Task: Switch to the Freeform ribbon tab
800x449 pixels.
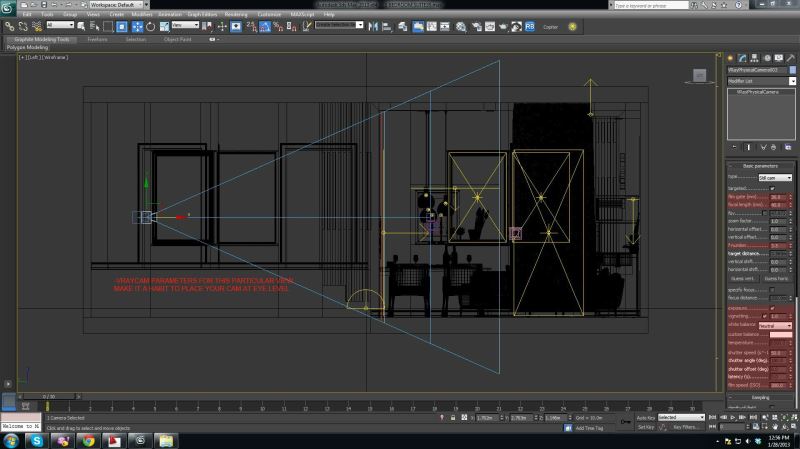Action: pos(97,39)
